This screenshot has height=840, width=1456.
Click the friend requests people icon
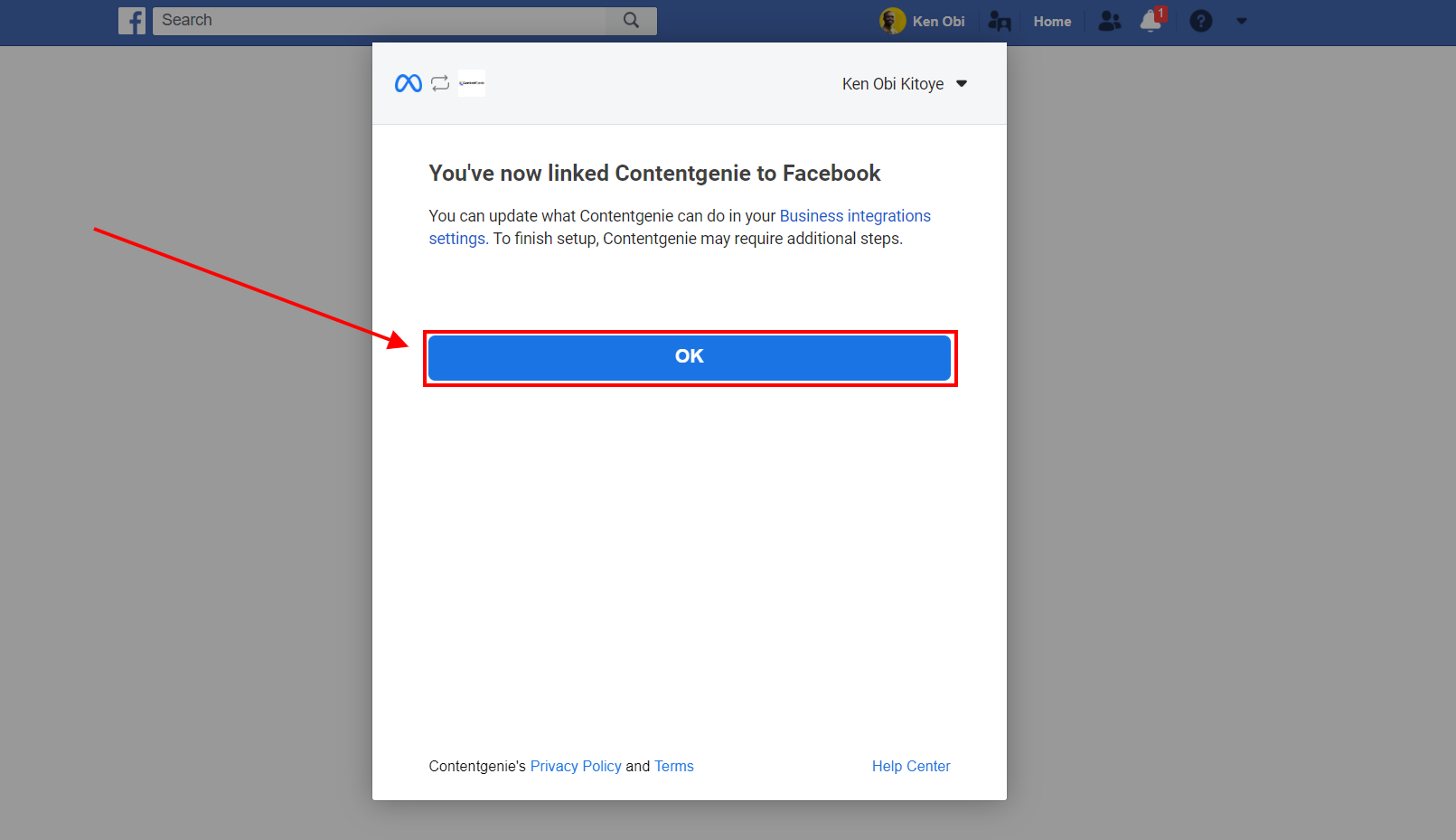click(1109, 21)
